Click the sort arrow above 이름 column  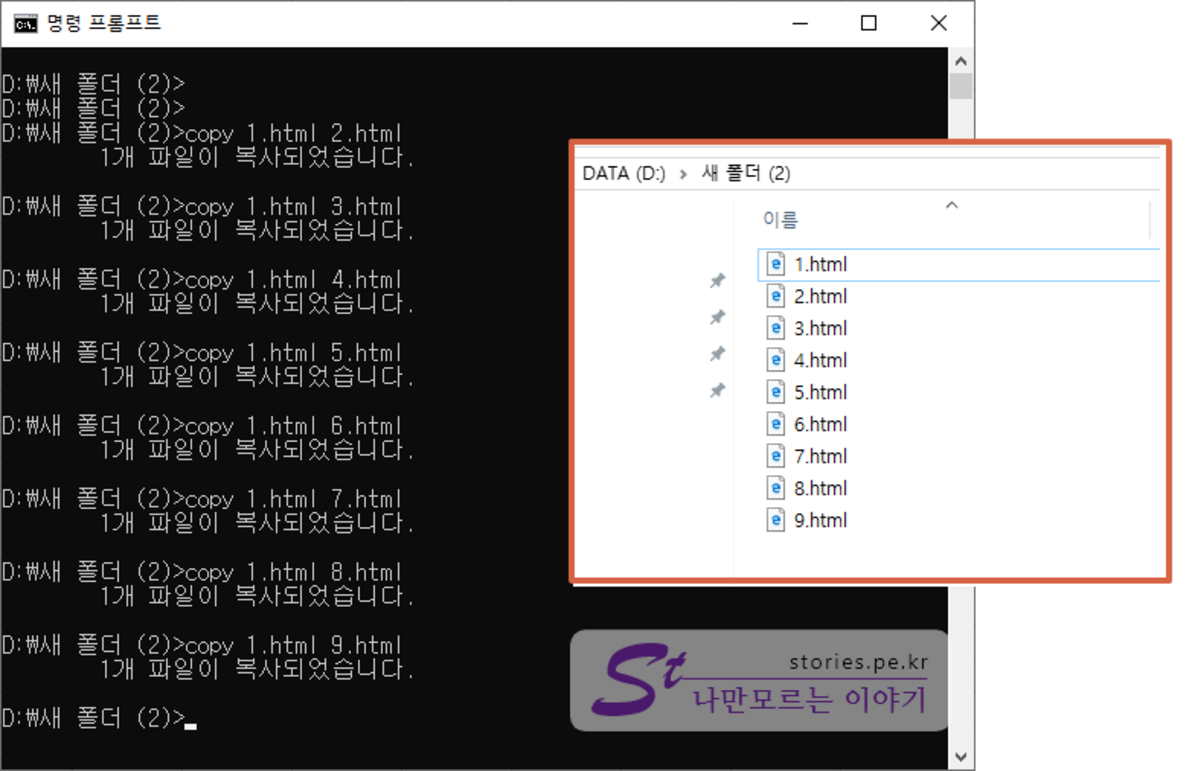pyautogui.click(x=951, y=205)
